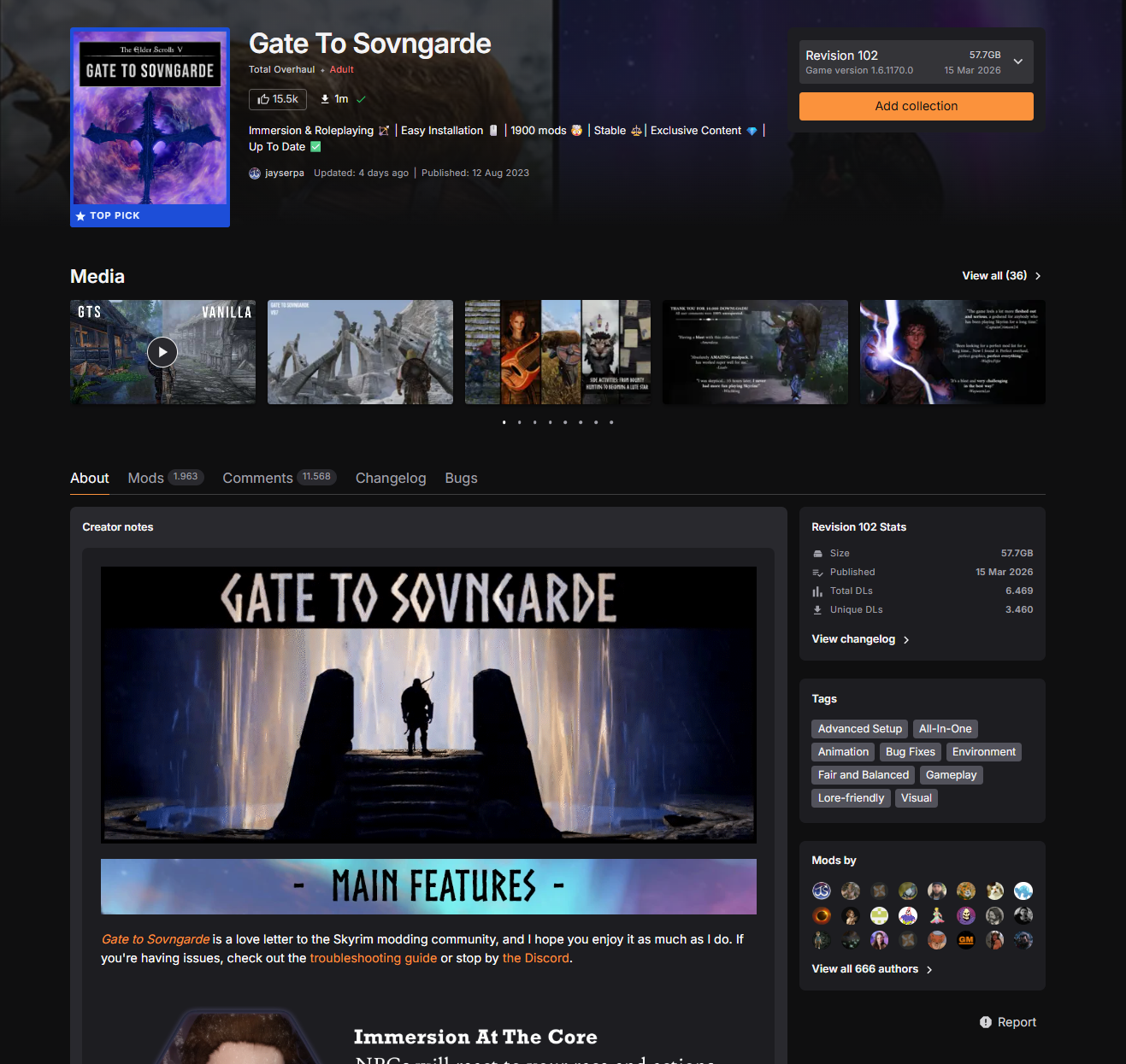The width and height of the screenshot is (1126, 1064).
Task: Click the Main Features banner
Action: pos(428,886)
